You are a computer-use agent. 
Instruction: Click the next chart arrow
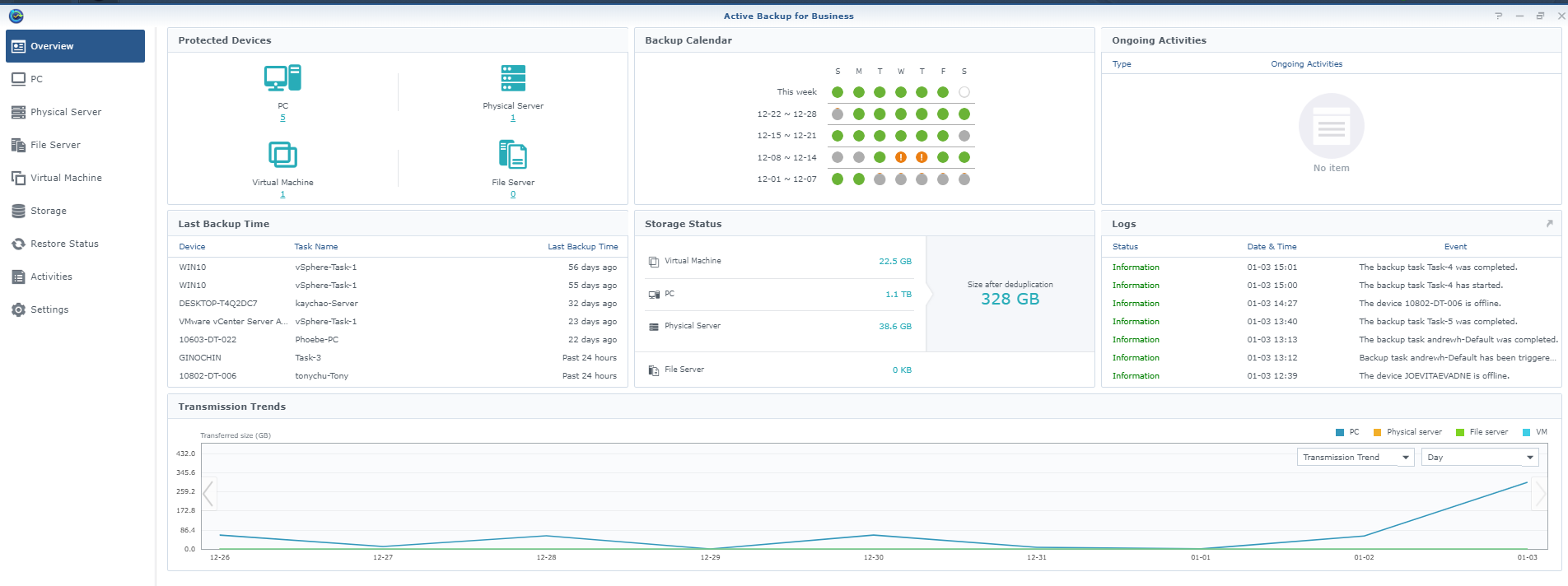(1540, 494)
